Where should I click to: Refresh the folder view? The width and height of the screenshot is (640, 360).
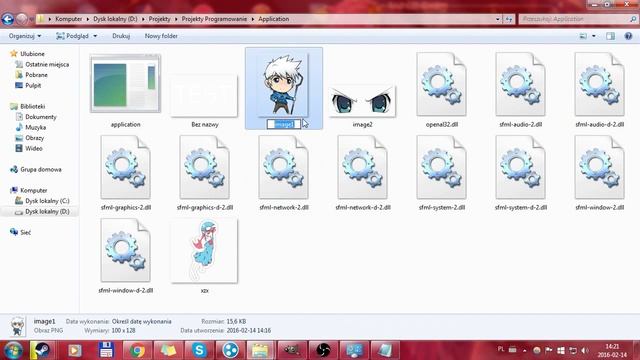(x=509, y=19)
